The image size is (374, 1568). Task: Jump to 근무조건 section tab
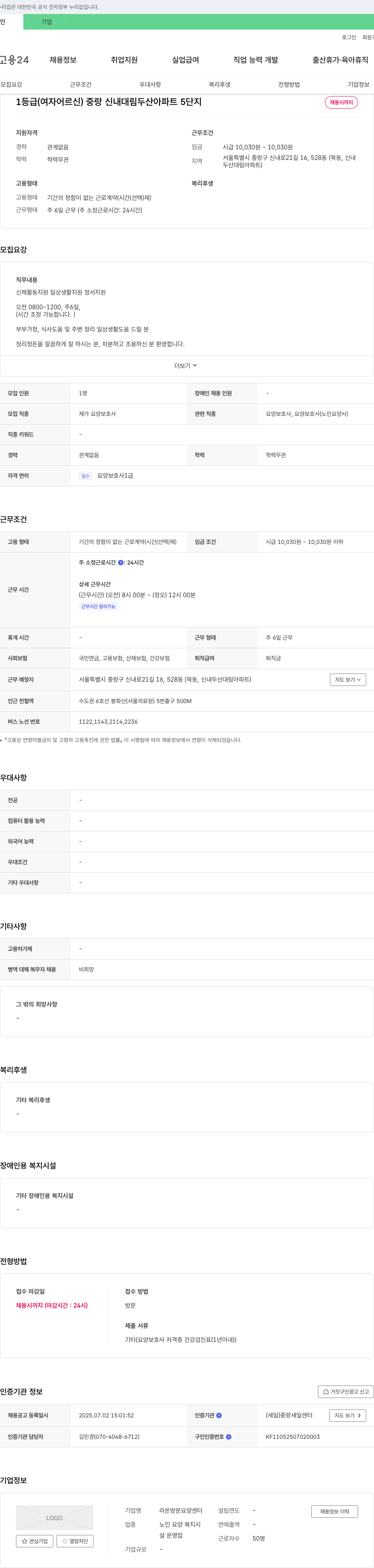click(80, 84)
